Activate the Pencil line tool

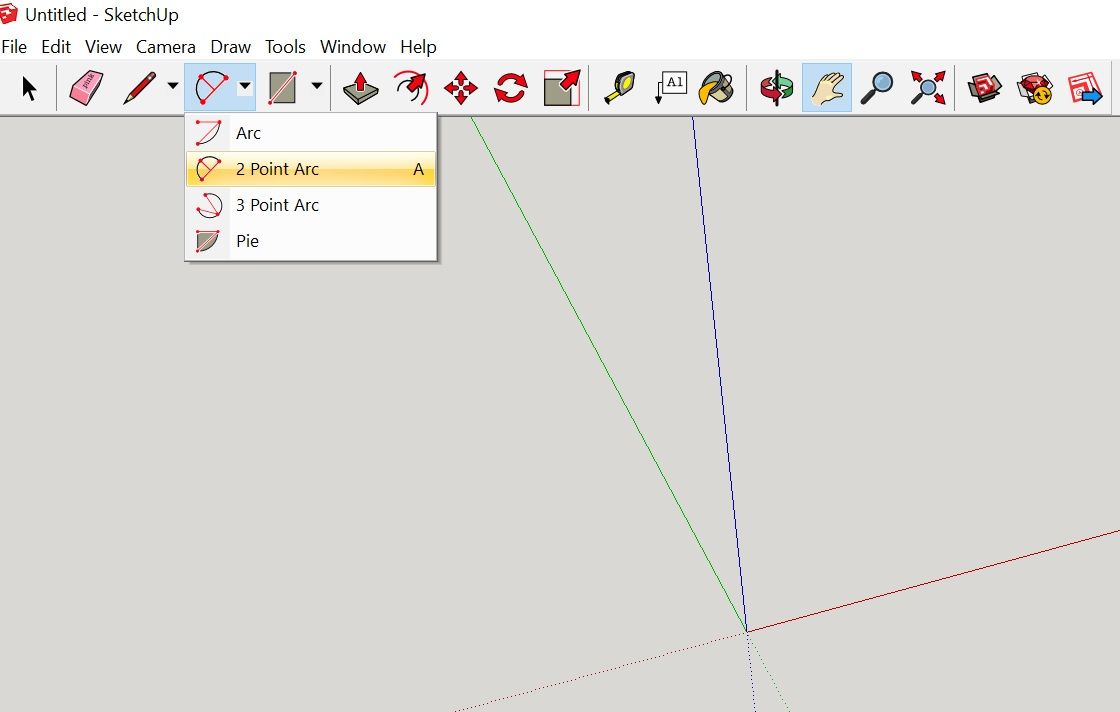[x=138, y=88]
